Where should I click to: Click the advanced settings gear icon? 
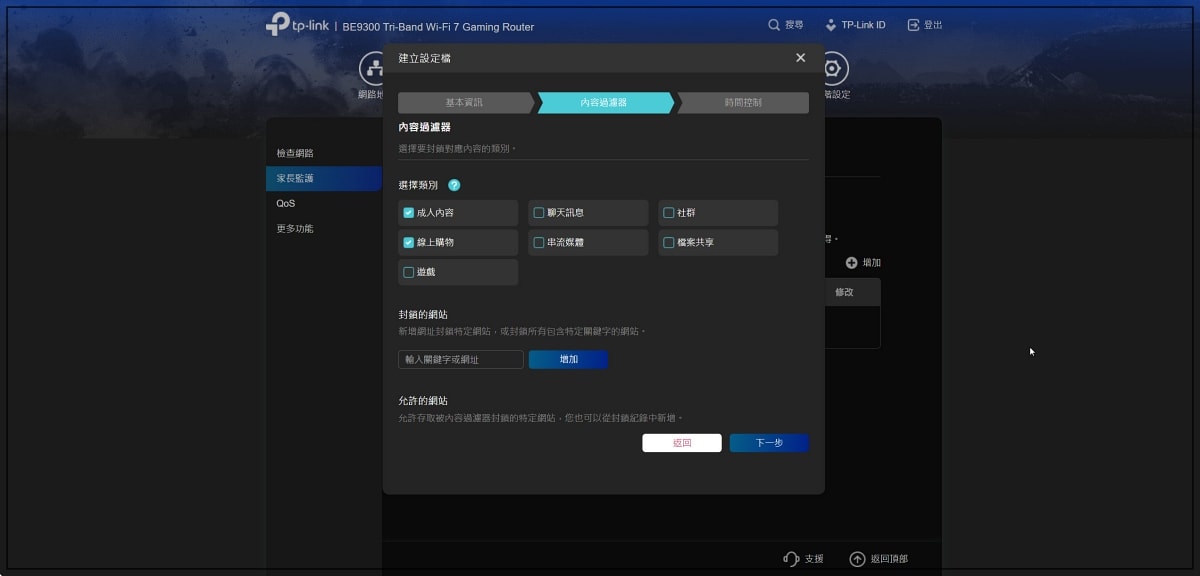pyautogui.click(x=834, y=68)
